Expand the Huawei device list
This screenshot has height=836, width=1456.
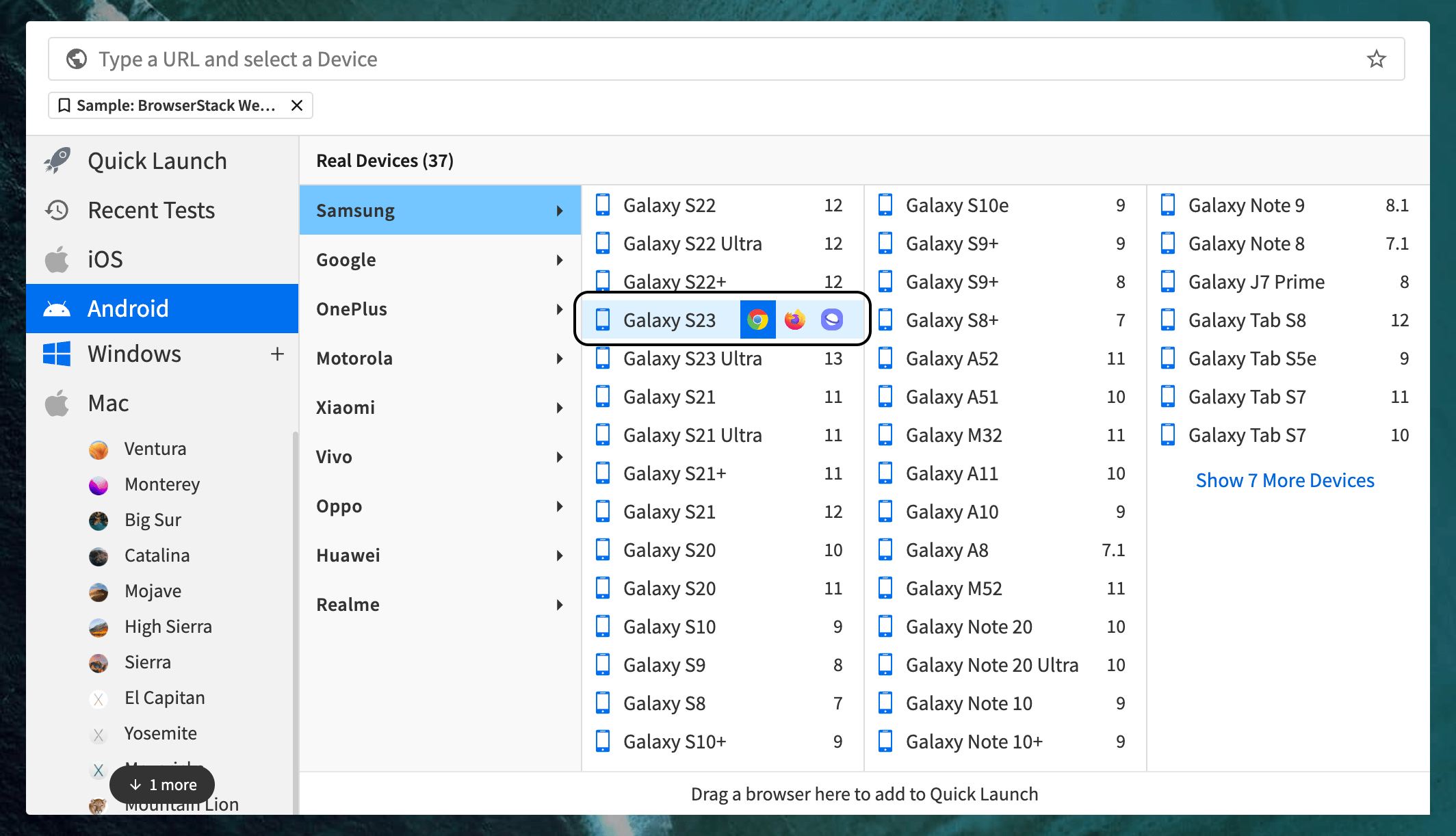560,555
